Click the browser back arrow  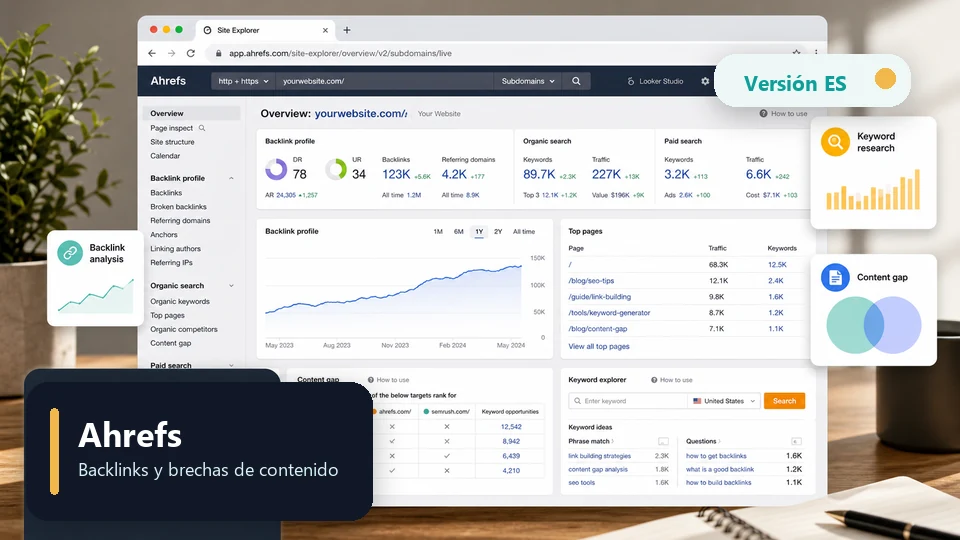point(152,53)
